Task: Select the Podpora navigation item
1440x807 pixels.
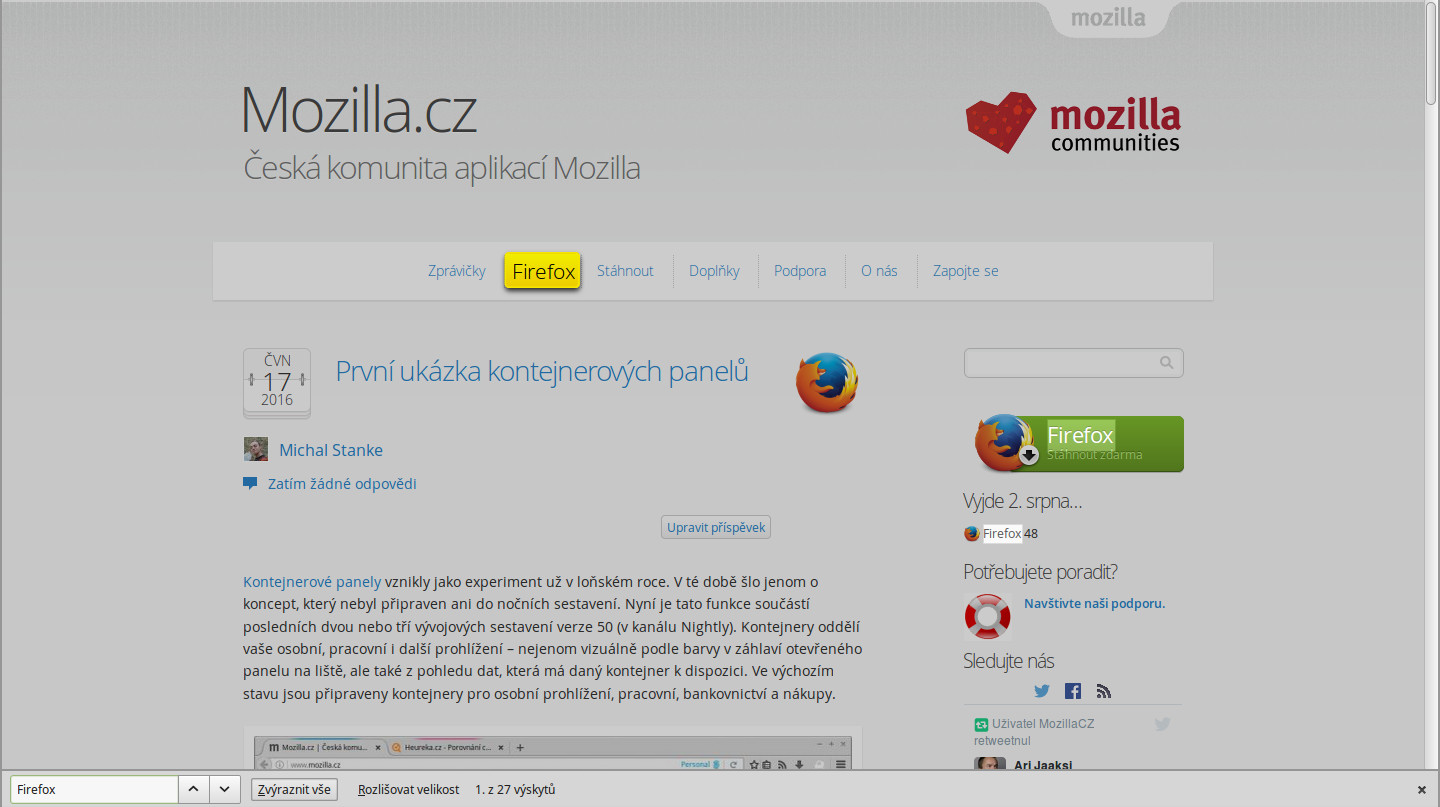Action: point(800,271)
